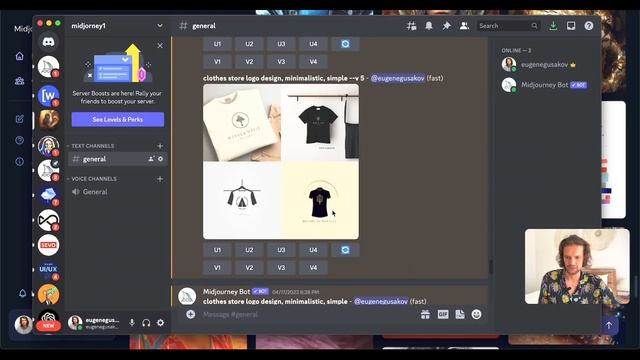Screen dimensions: 640x360
Task: Add a new voice channel plus icon
Action: point(160,179)
